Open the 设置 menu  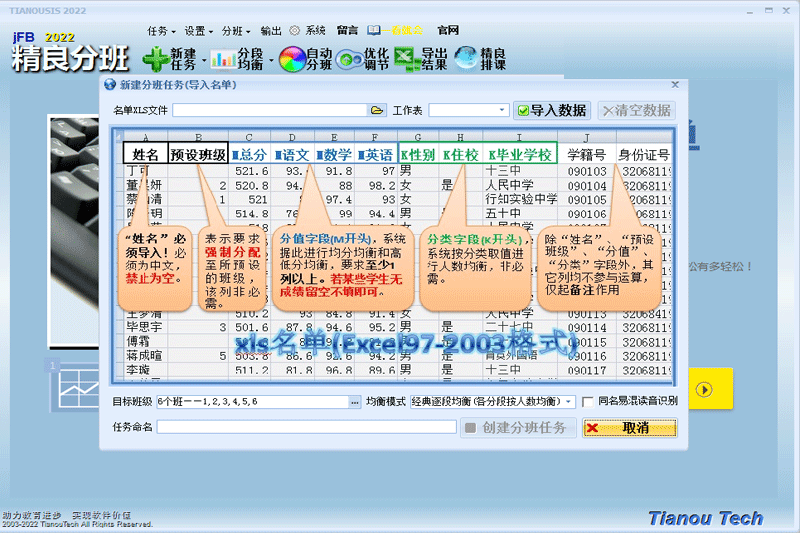[x=198, y=31]
